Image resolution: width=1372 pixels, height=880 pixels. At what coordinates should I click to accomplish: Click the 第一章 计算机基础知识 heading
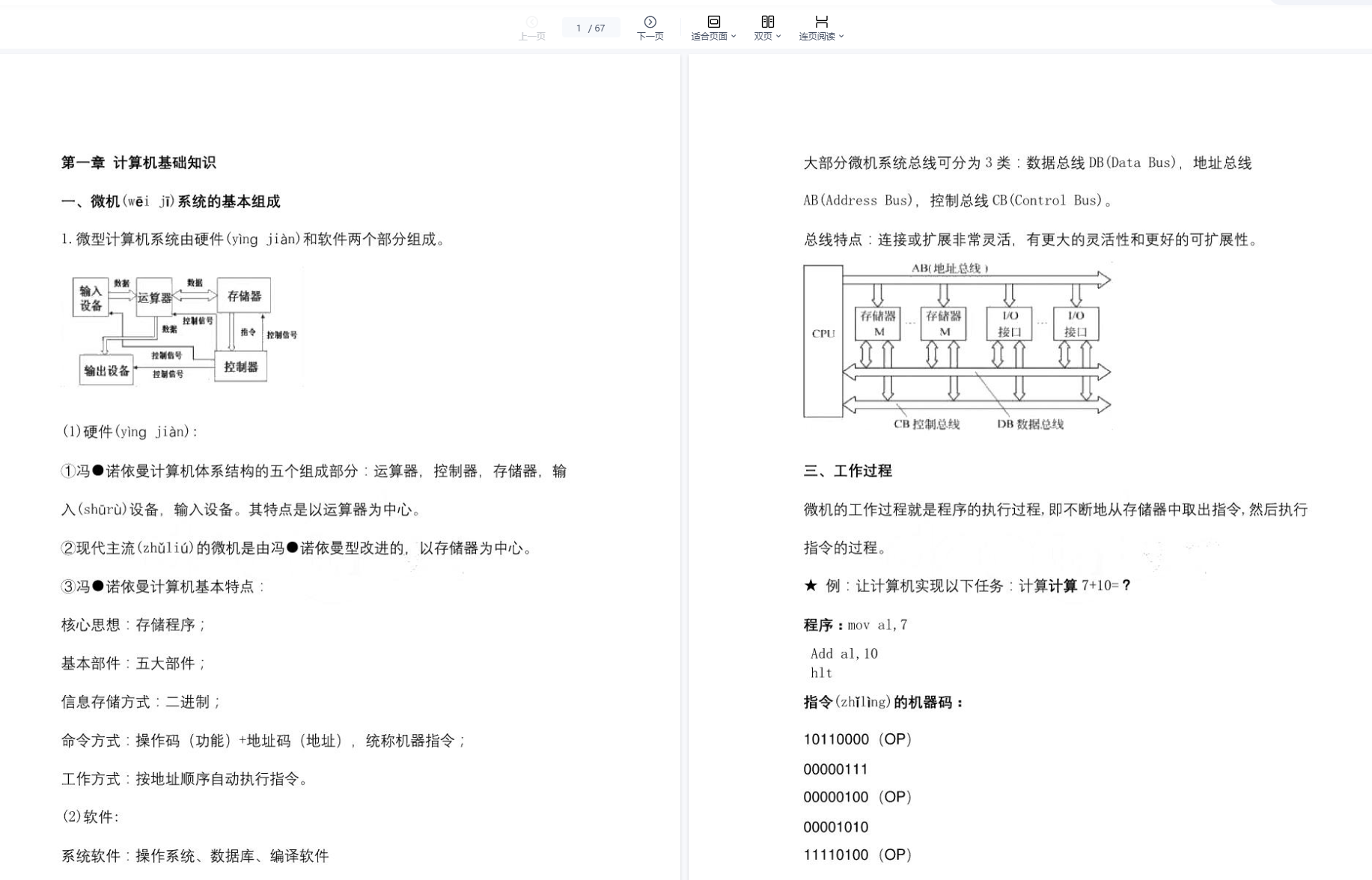[138, 162]
